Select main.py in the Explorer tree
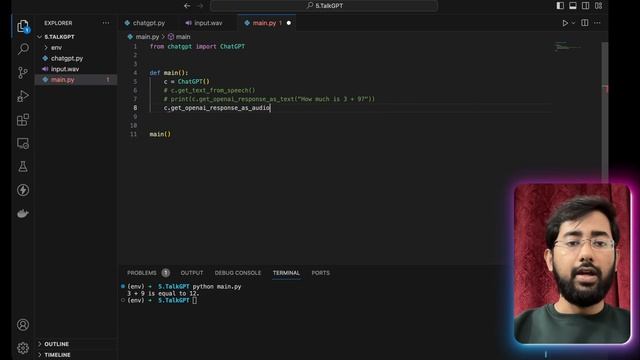This screenshot has width=640, height=360. (x=76, y=80)
